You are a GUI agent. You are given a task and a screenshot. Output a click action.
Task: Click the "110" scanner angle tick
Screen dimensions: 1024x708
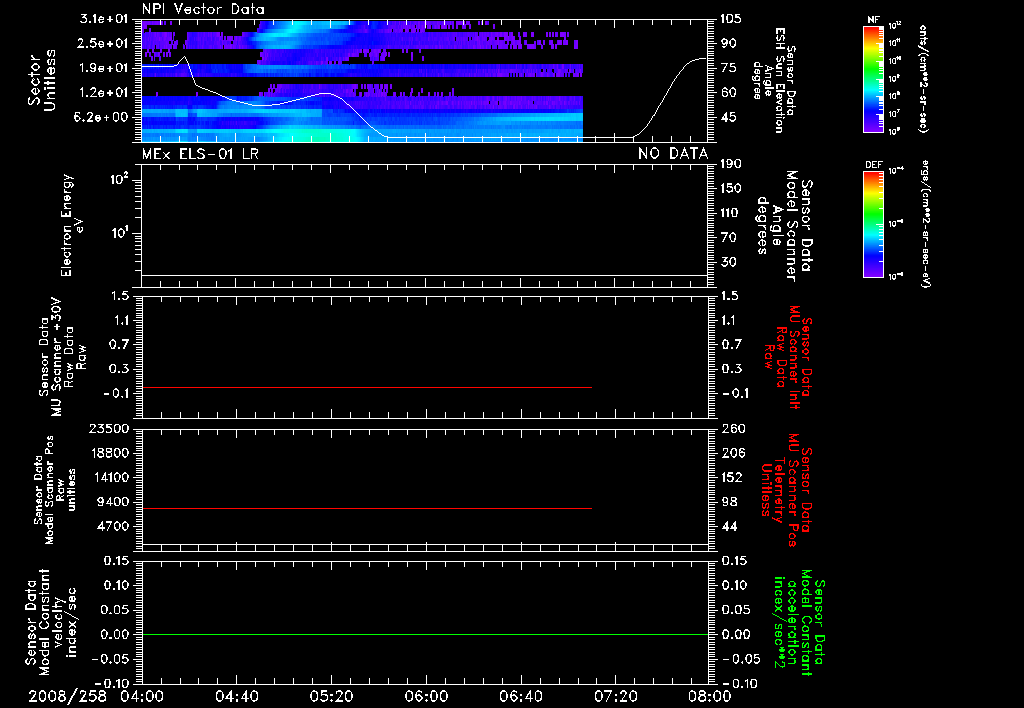(x=731, y=213)
